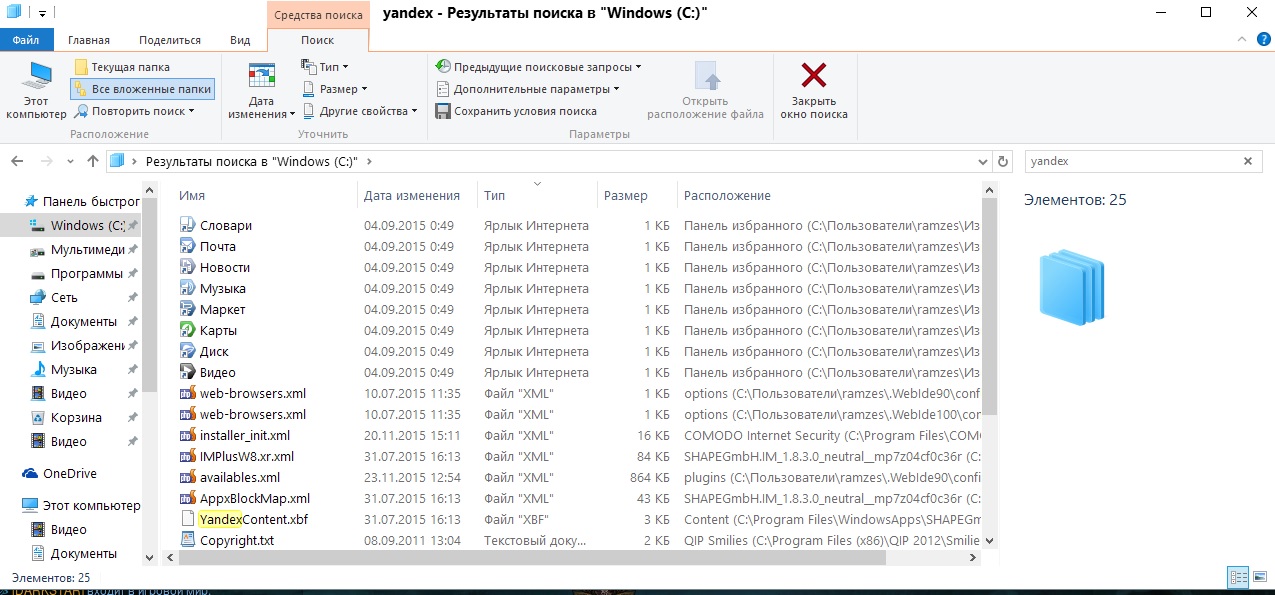Click the red X 'Закрыть окно поиска'
The image size is (1275, 595).
[x=814, y=90]
